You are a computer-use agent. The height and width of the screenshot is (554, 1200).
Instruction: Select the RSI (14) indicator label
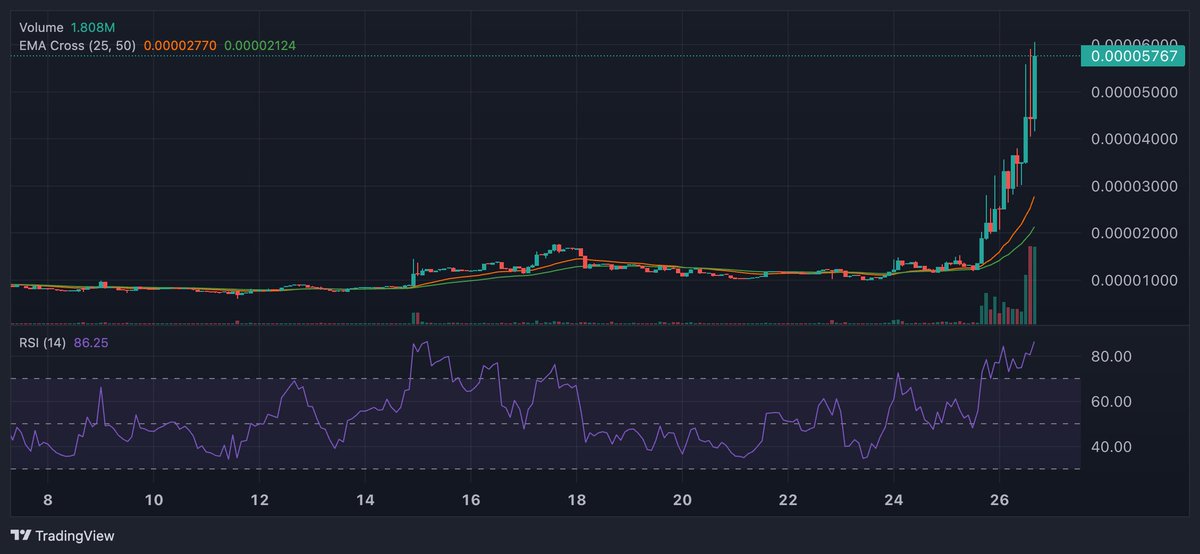[42, 343]
